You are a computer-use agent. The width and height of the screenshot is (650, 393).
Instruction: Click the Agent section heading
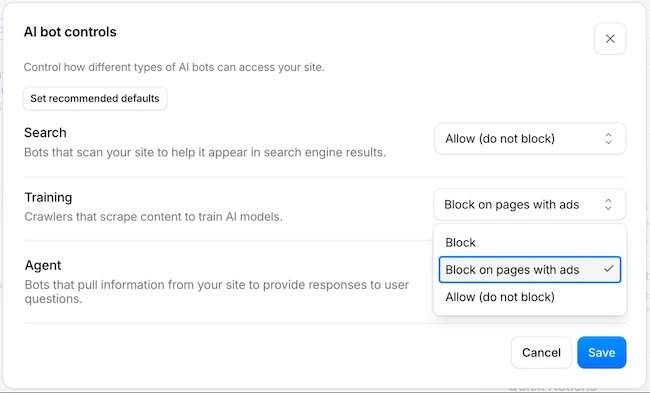[x=43, y=265]
